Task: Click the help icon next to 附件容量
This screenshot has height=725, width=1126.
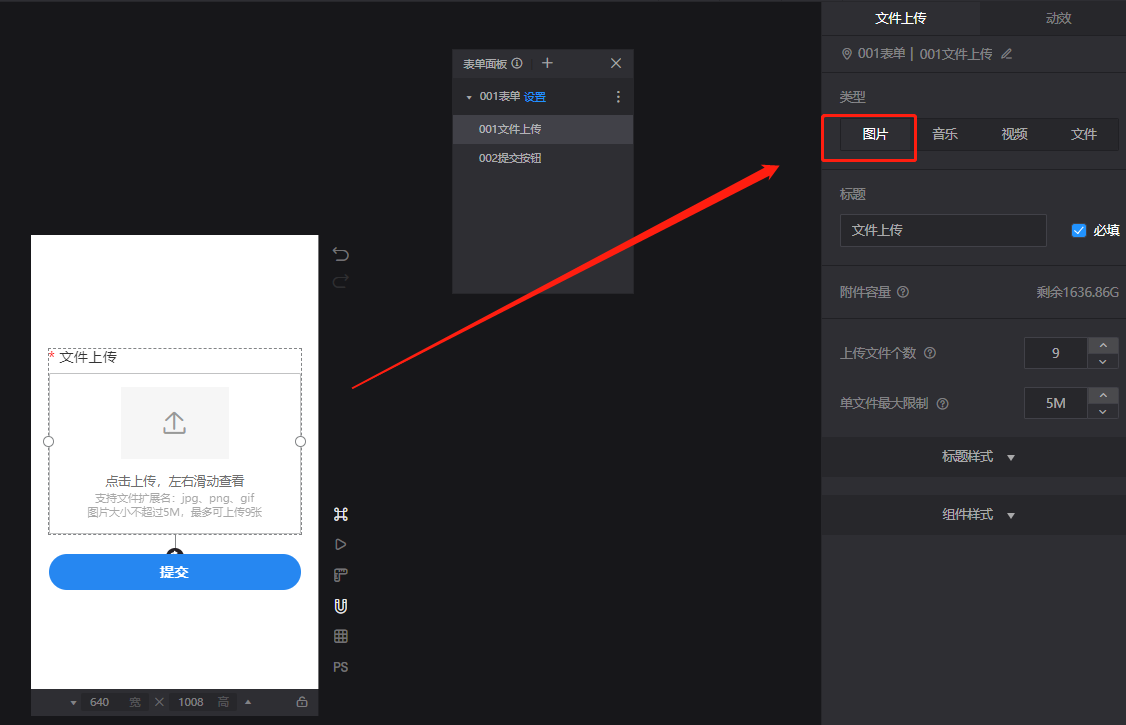Action: click(x=903, y=292)
